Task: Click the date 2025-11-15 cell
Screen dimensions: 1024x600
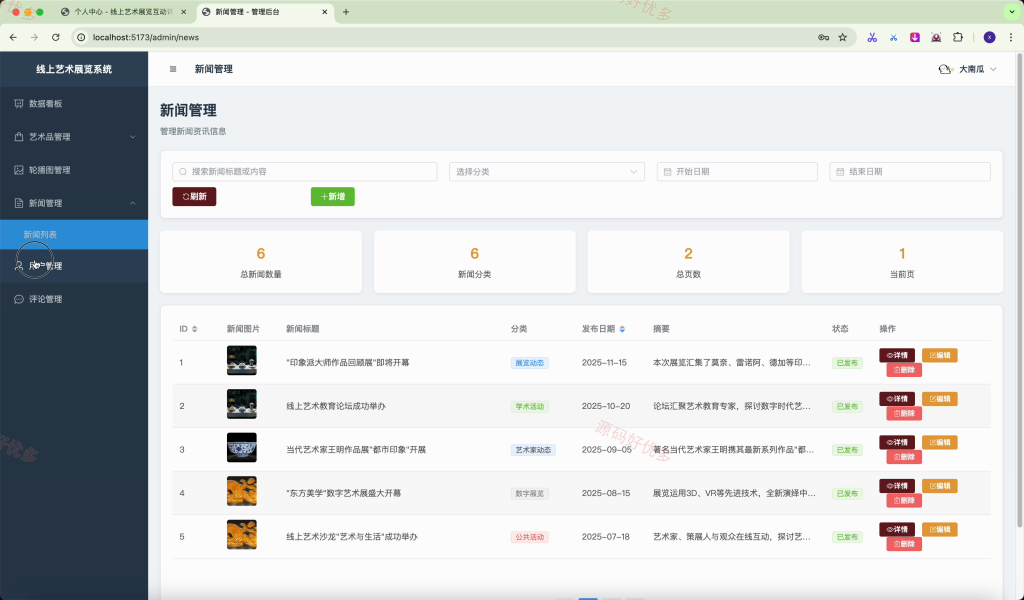Action: pyautogui.click(x=604, y=362)
